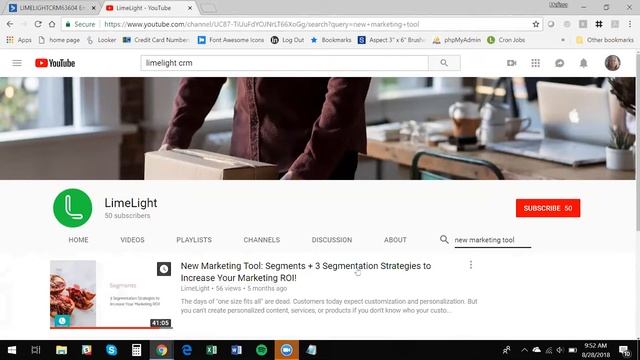Click the browser address bar URL

pos(262,24)
